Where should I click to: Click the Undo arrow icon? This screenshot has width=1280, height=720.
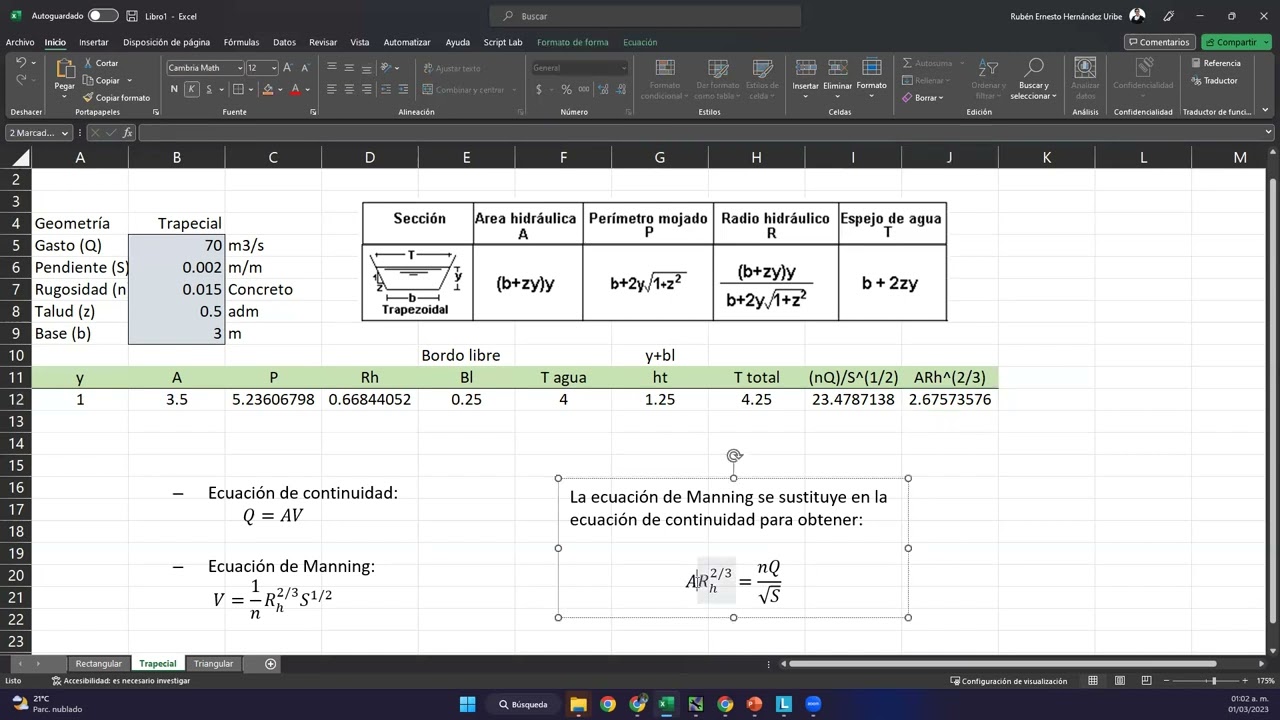pyautogui.click(x=20, y=63)
